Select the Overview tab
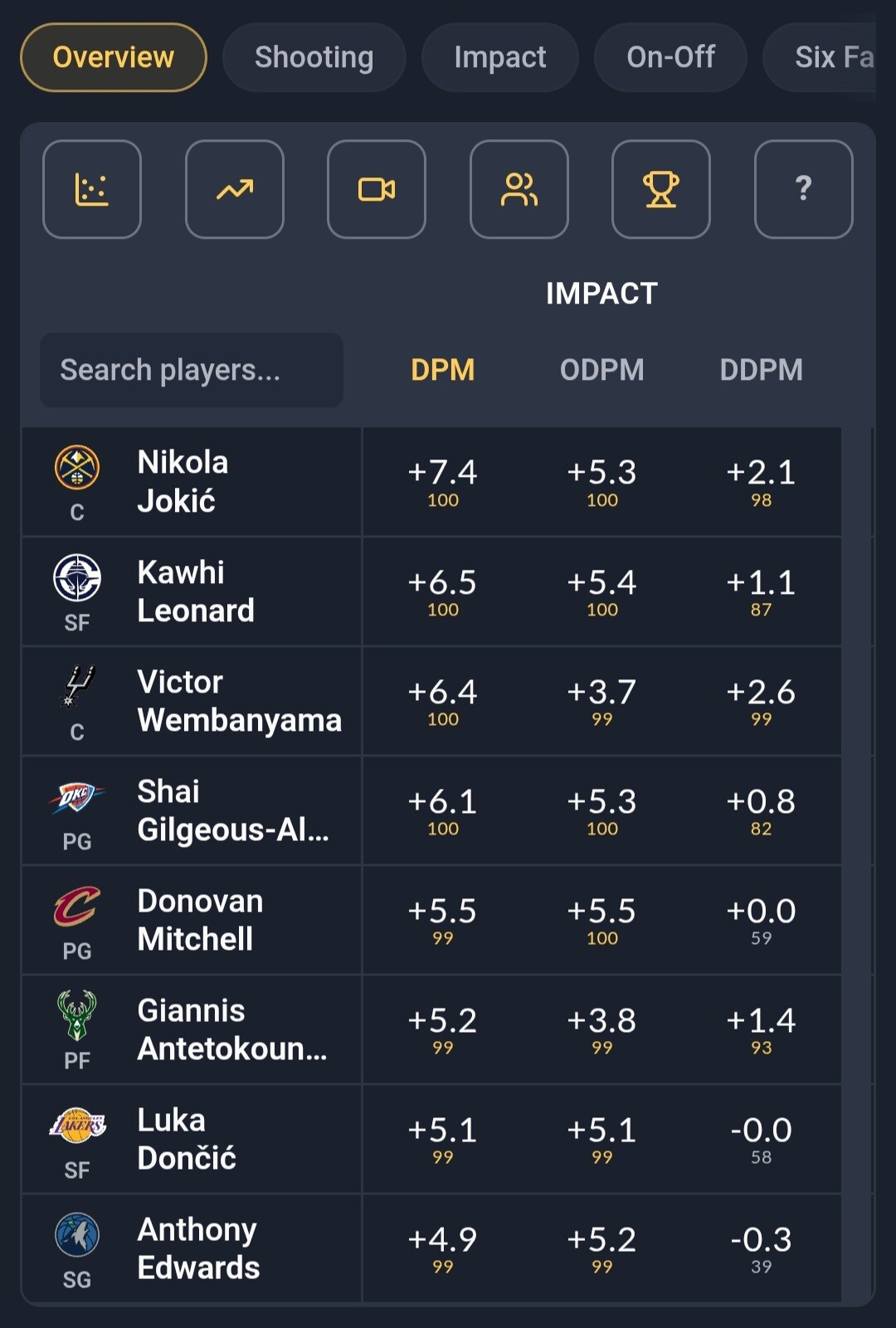896x1328 pixels. click(x=114, y=57)
